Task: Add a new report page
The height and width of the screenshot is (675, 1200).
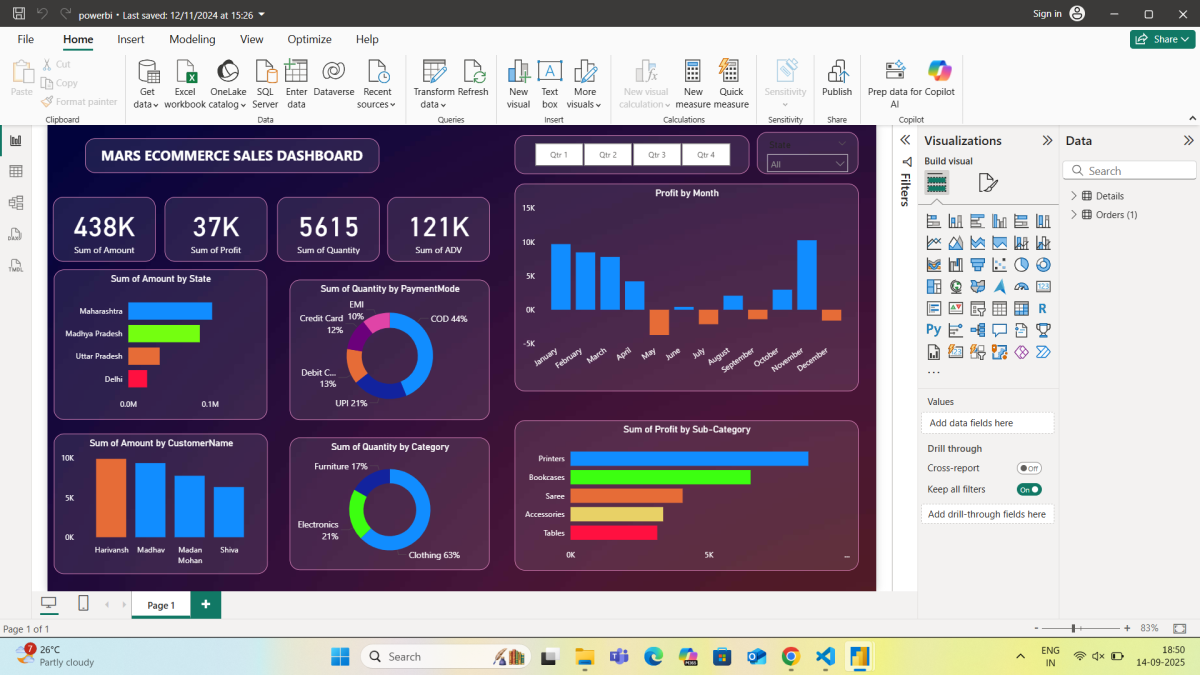Action: pos(205,605)
